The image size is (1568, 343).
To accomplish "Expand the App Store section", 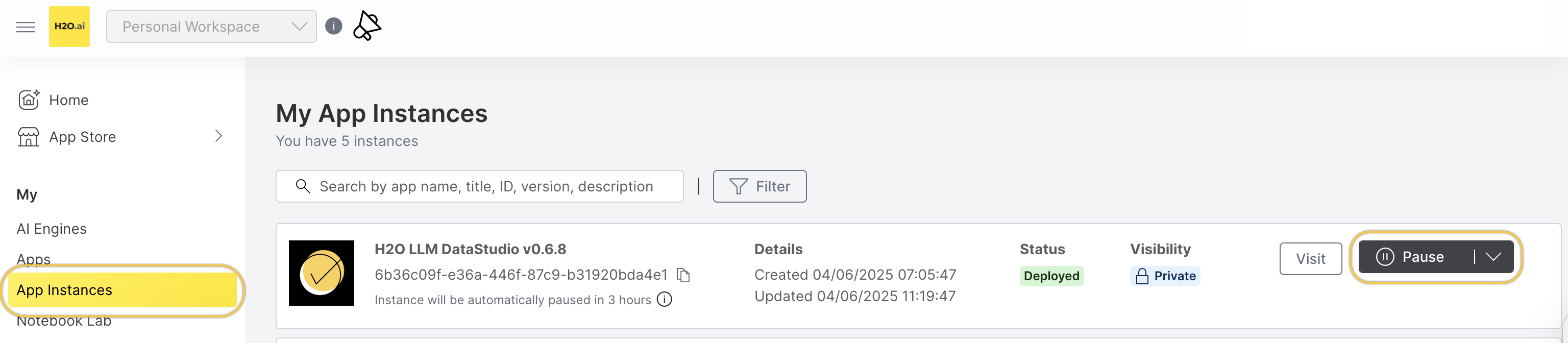I will click(x=219, y=136).
